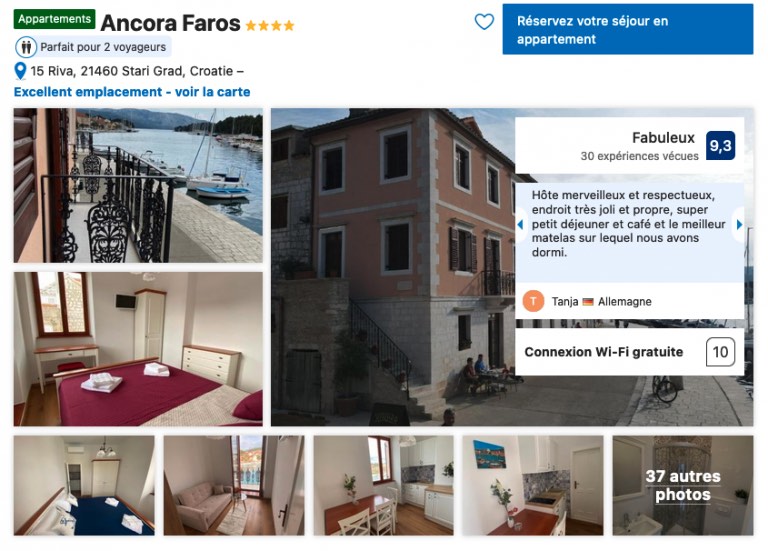Click the Wi-Fi score 10 badge
Screen dimensions: 768x551
(720, 352)
